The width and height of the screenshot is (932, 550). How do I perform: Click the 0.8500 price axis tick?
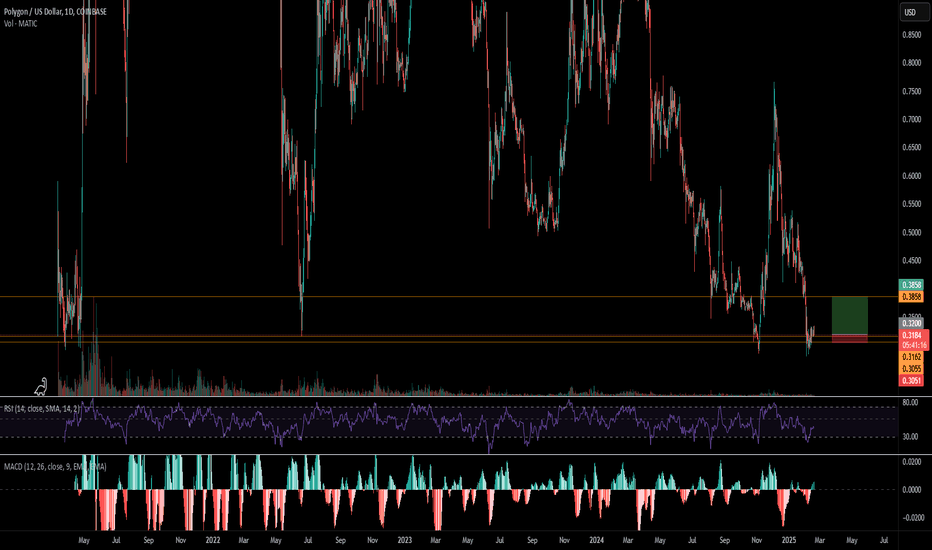(x=911, y=34)
